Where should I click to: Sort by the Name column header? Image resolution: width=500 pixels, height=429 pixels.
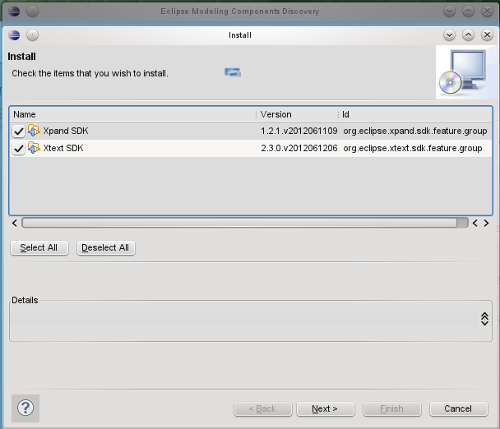pyautogui.click(x=133, y=115)
